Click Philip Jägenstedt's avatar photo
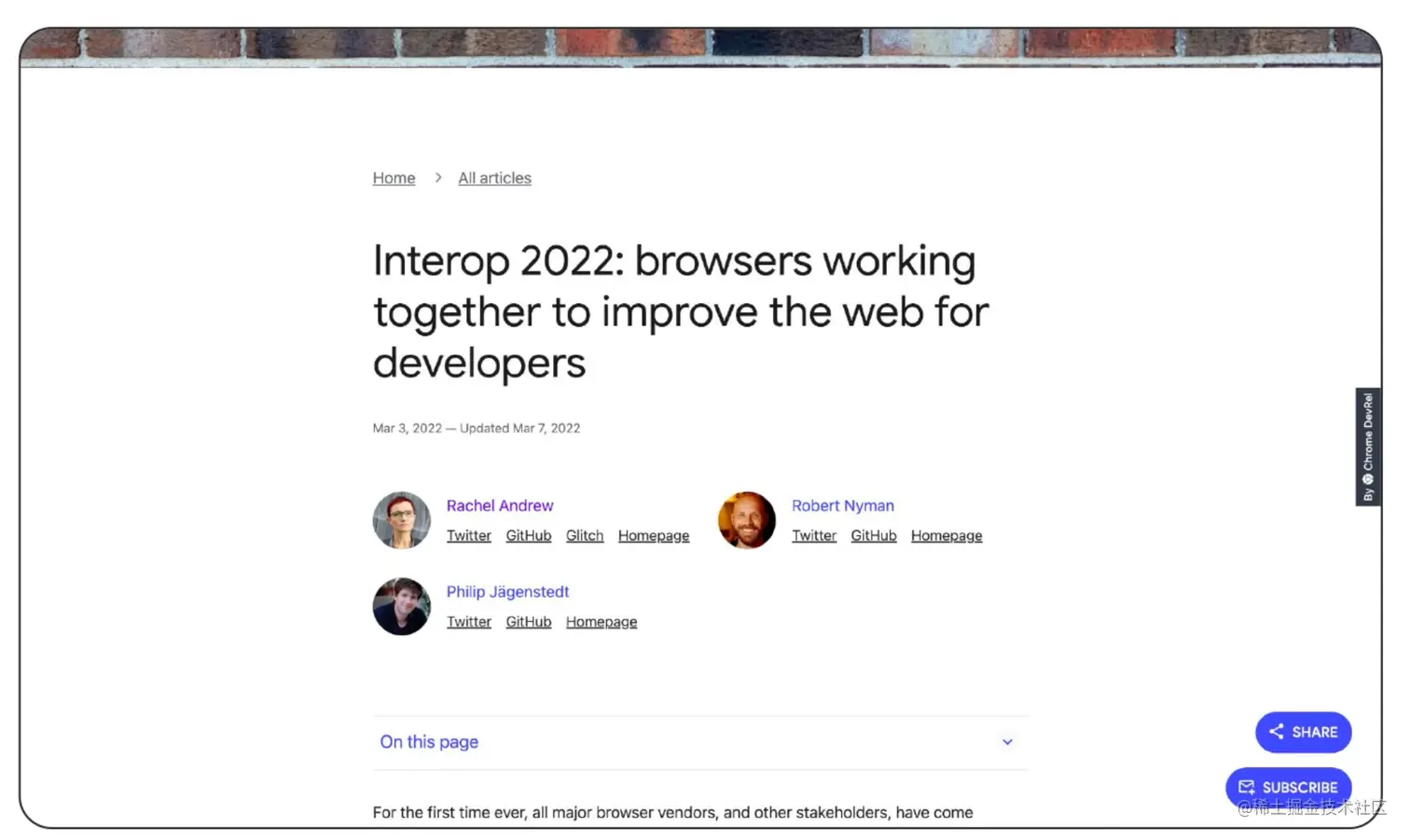This screenshot has width=1410, height=840. (402, 606)
